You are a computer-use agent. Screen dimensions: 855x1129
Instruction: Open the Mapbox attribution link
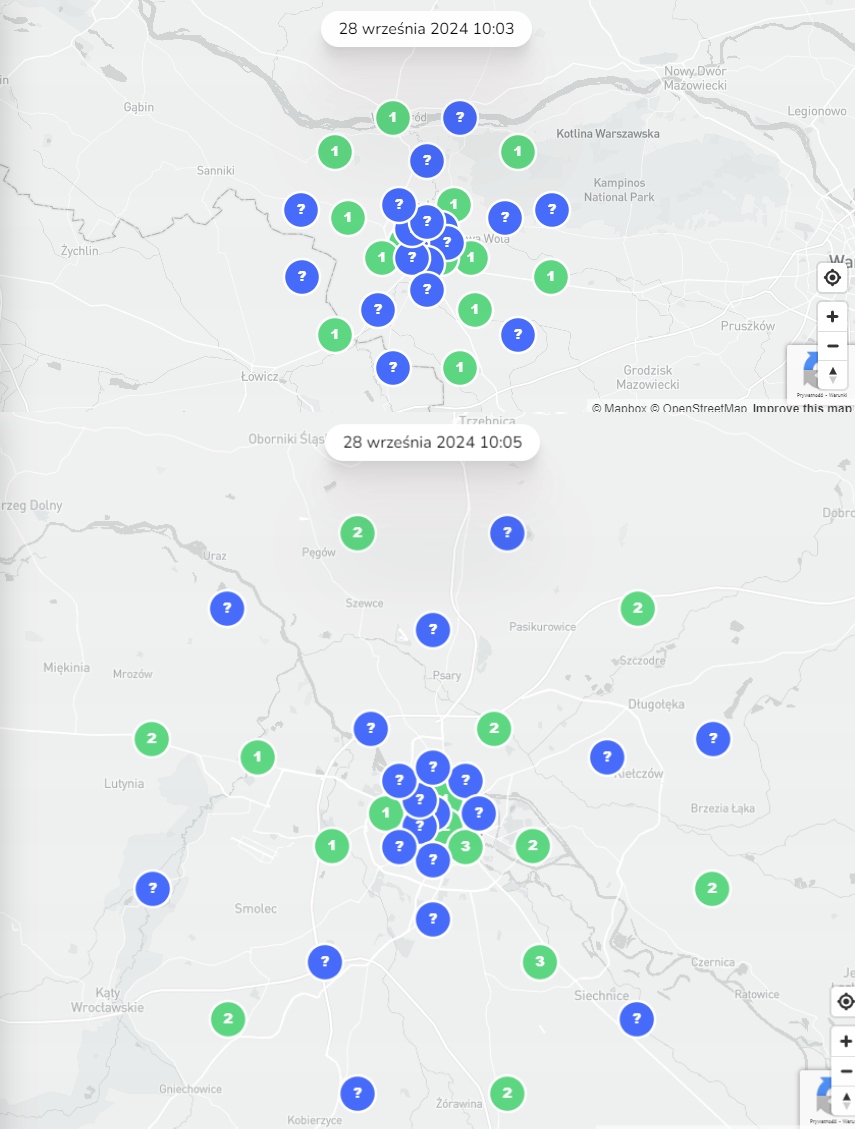click(x=619, y=408)
